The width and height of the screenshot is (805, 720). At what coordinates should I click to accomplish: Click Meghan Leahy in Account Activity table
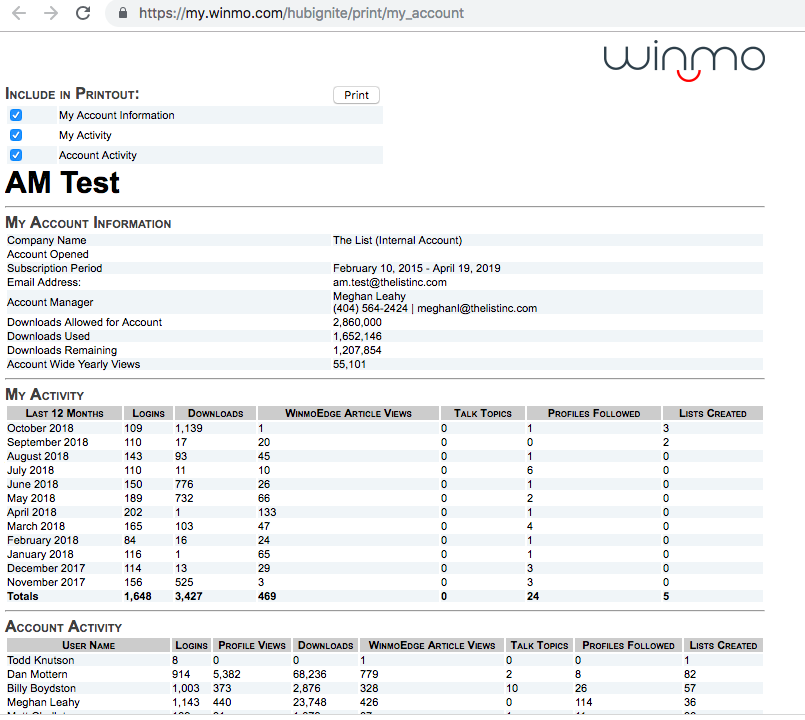44,703
